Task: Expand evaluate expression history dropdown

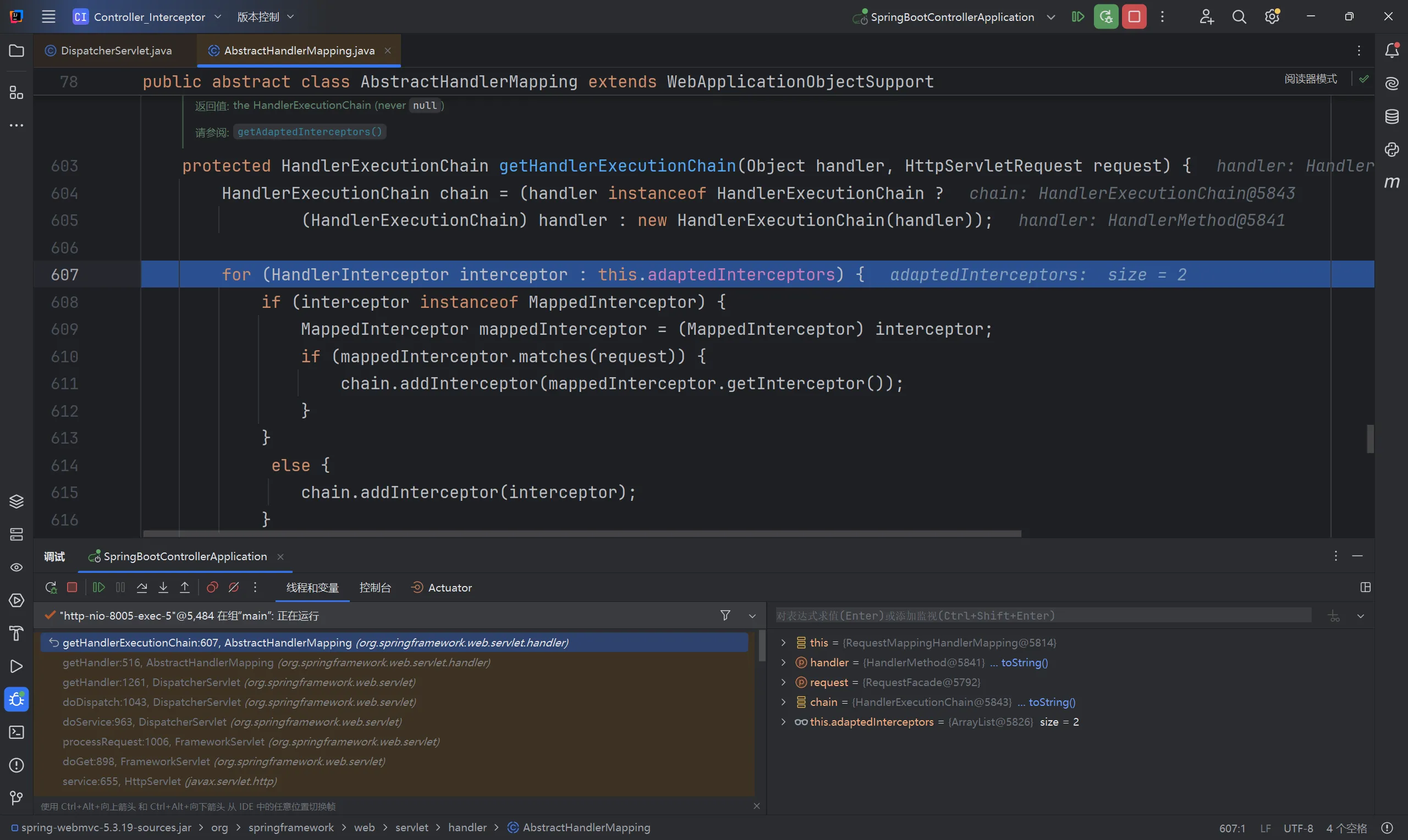Action: (1361, 616)
